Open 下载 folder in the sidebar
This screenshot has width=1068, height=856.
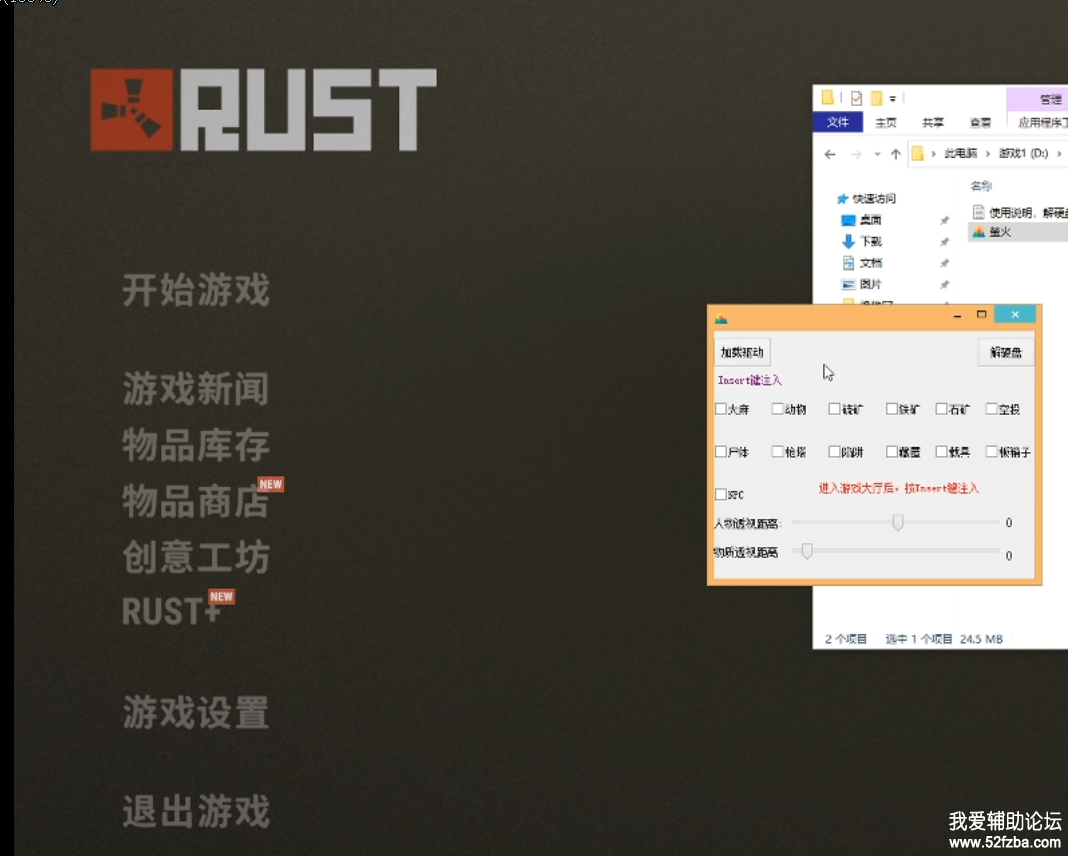[869, 241]
